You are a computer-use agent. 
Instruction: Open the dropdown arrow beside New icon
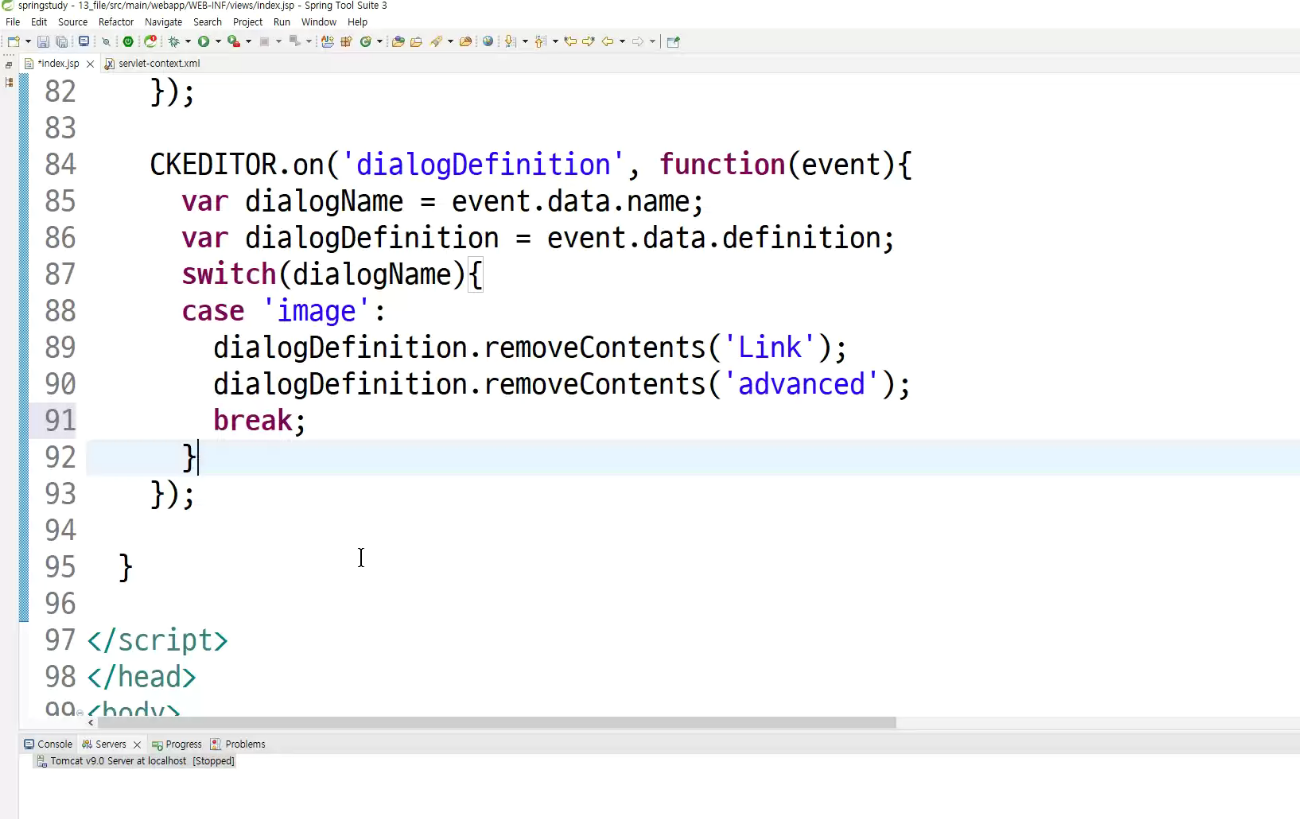pyautogui.click(x=27, y=42)
